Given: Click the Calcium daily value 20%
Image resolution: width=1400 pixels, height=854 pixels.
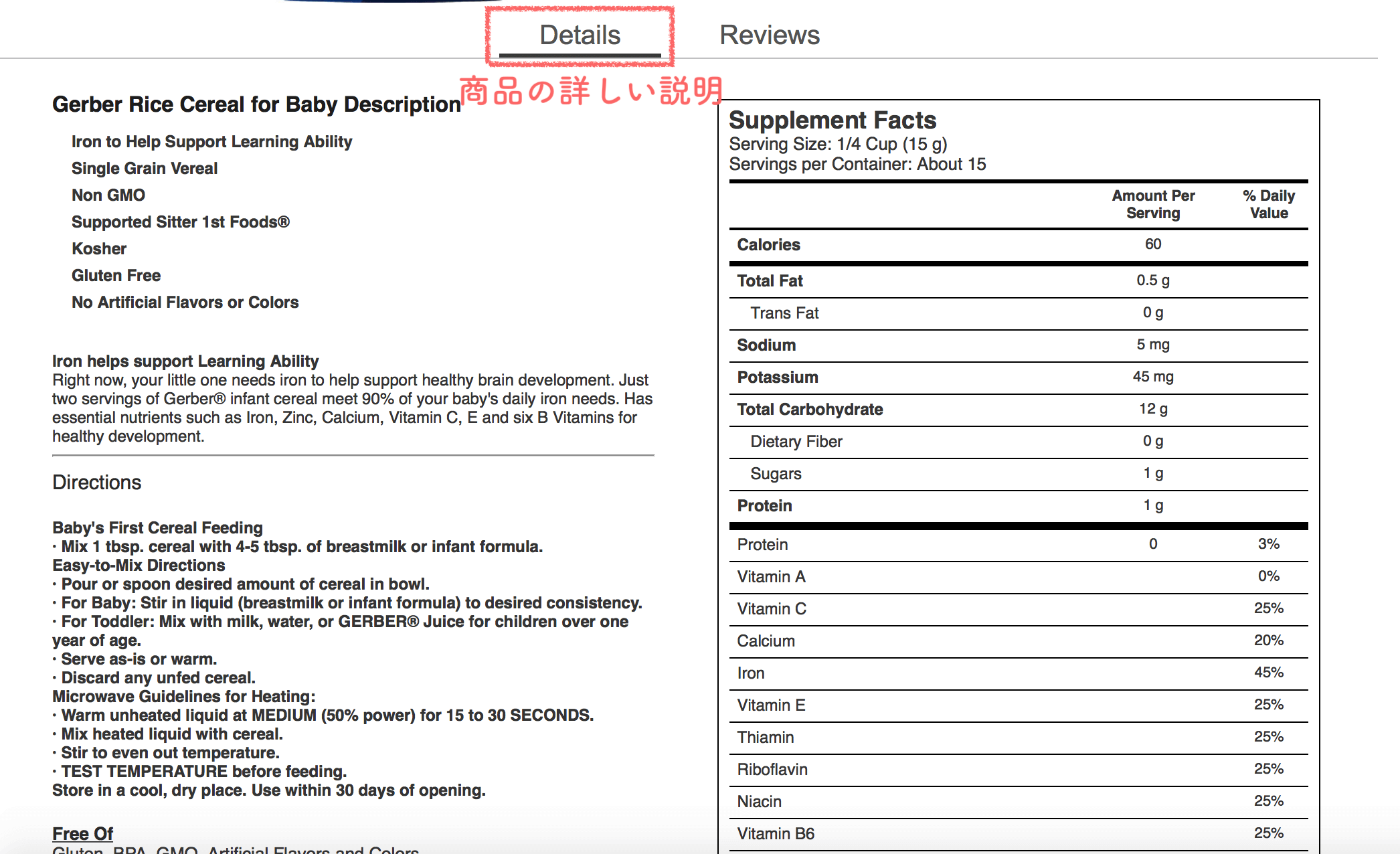Looking at the screenshot, I should [x=1269, y=640].
